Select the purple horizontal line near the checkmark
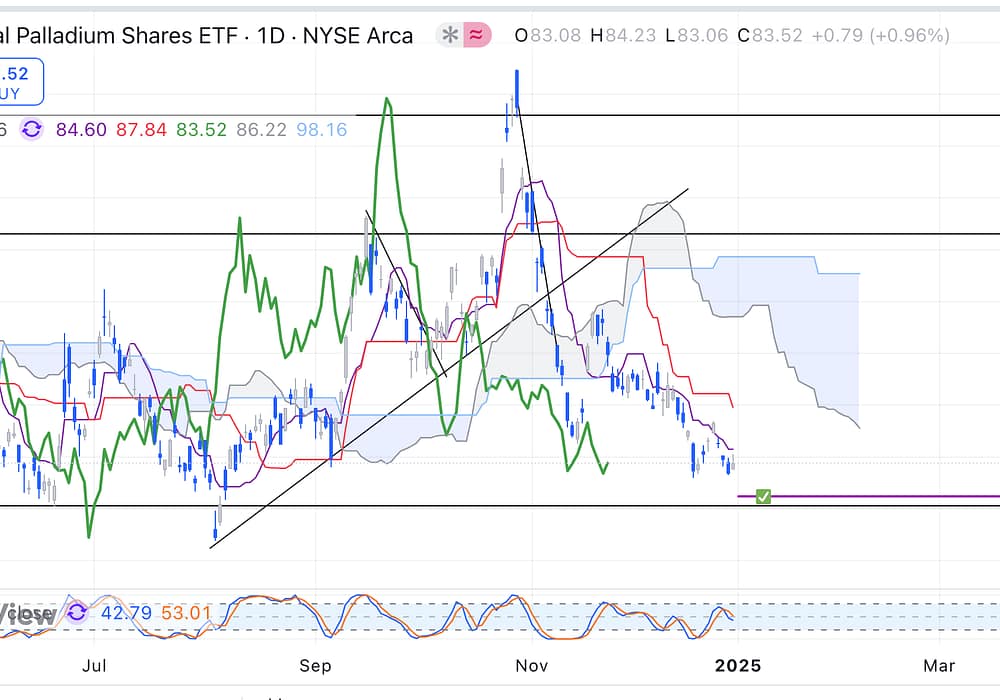The height and width of the screenshot is (700, 1000). pos(880,496)
